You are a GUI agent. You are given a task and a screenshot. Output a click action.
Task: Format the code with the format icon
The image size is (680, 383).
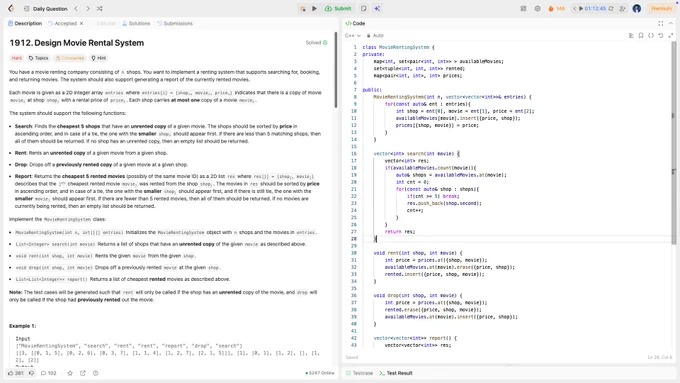point(631,36)
